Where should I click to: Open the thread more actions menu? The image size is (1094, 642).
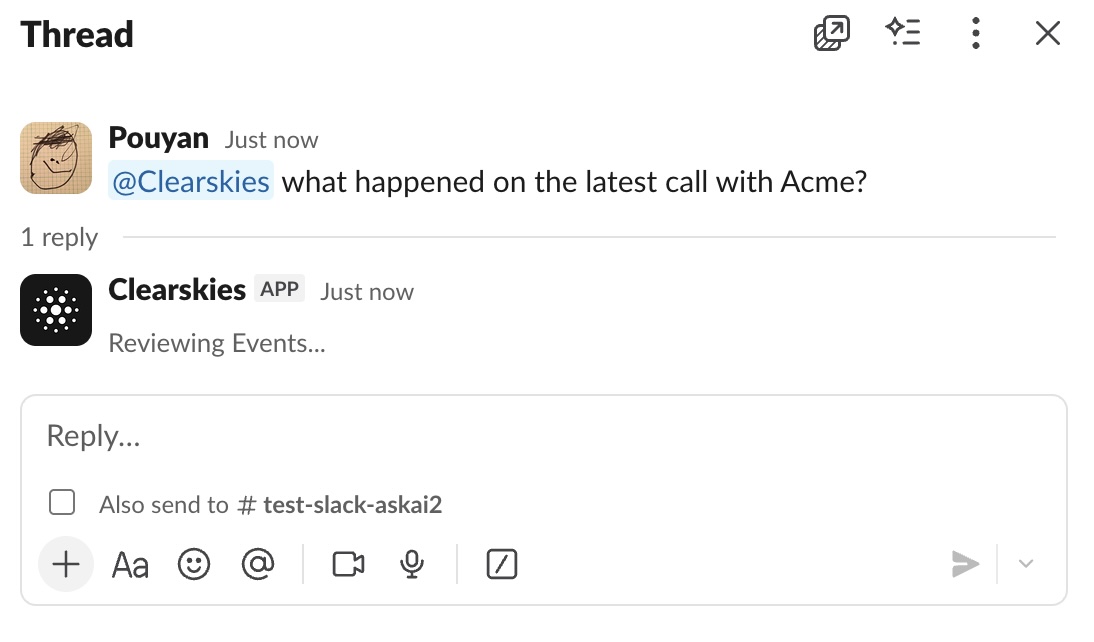[975, 34]
